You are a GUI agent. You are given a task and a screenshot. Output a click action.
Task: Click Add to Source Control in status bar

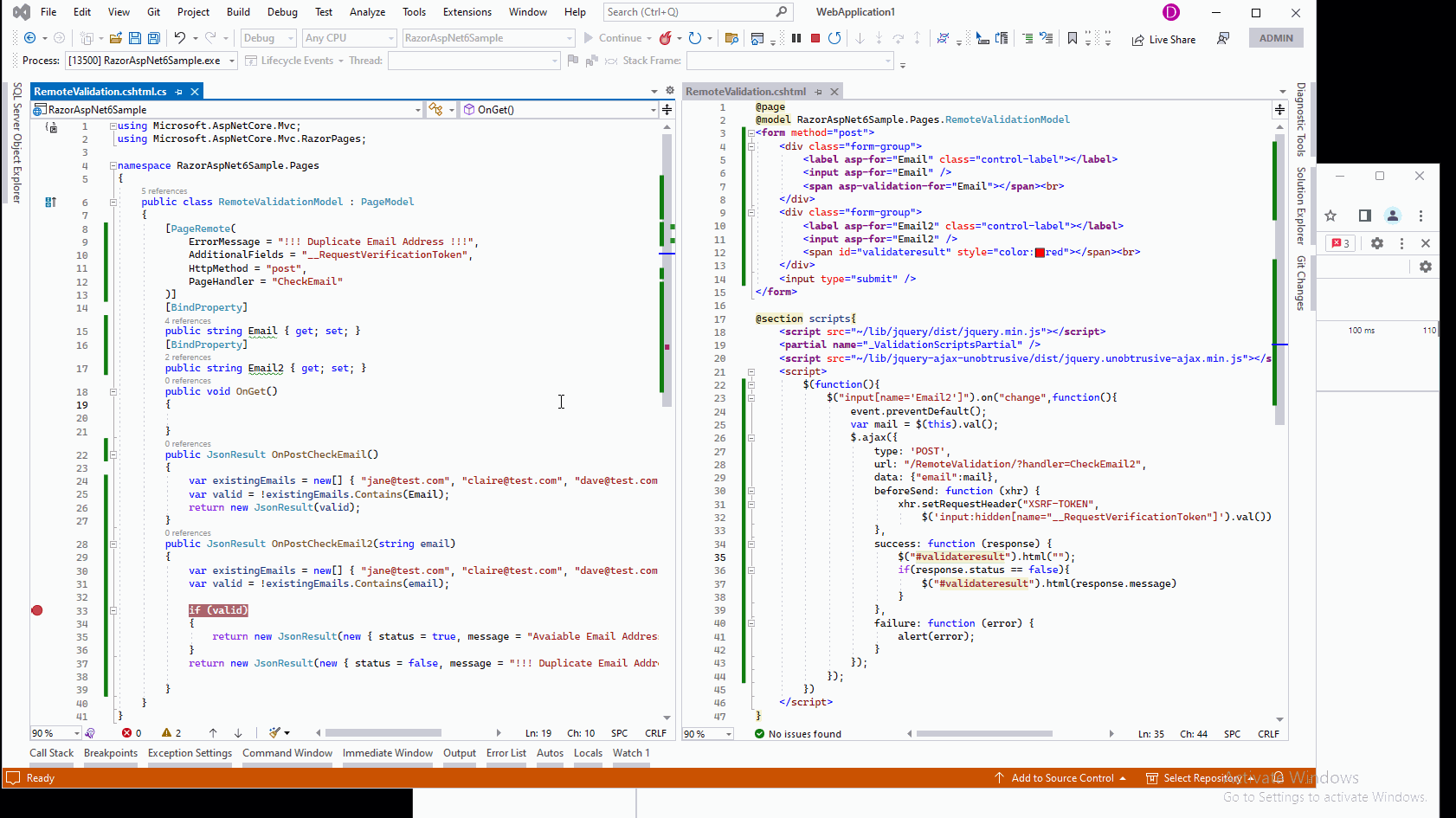[1061, 778]
